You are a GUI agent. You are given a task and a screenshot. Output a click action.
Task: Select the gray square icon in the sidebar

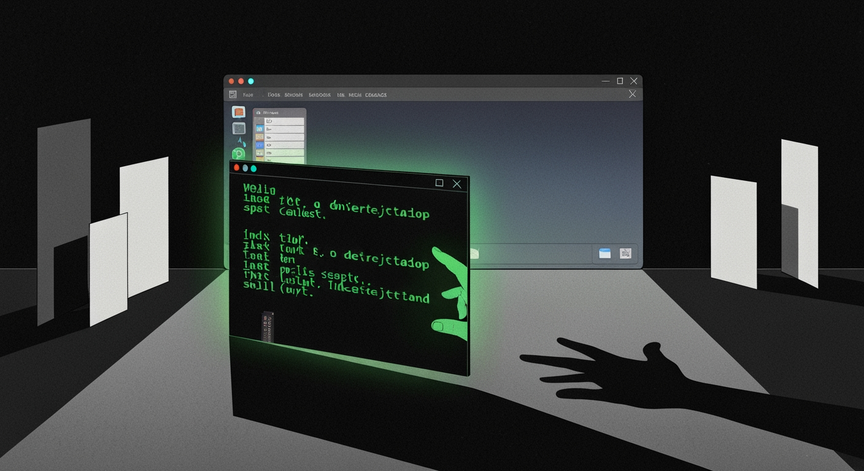[239, 128]
